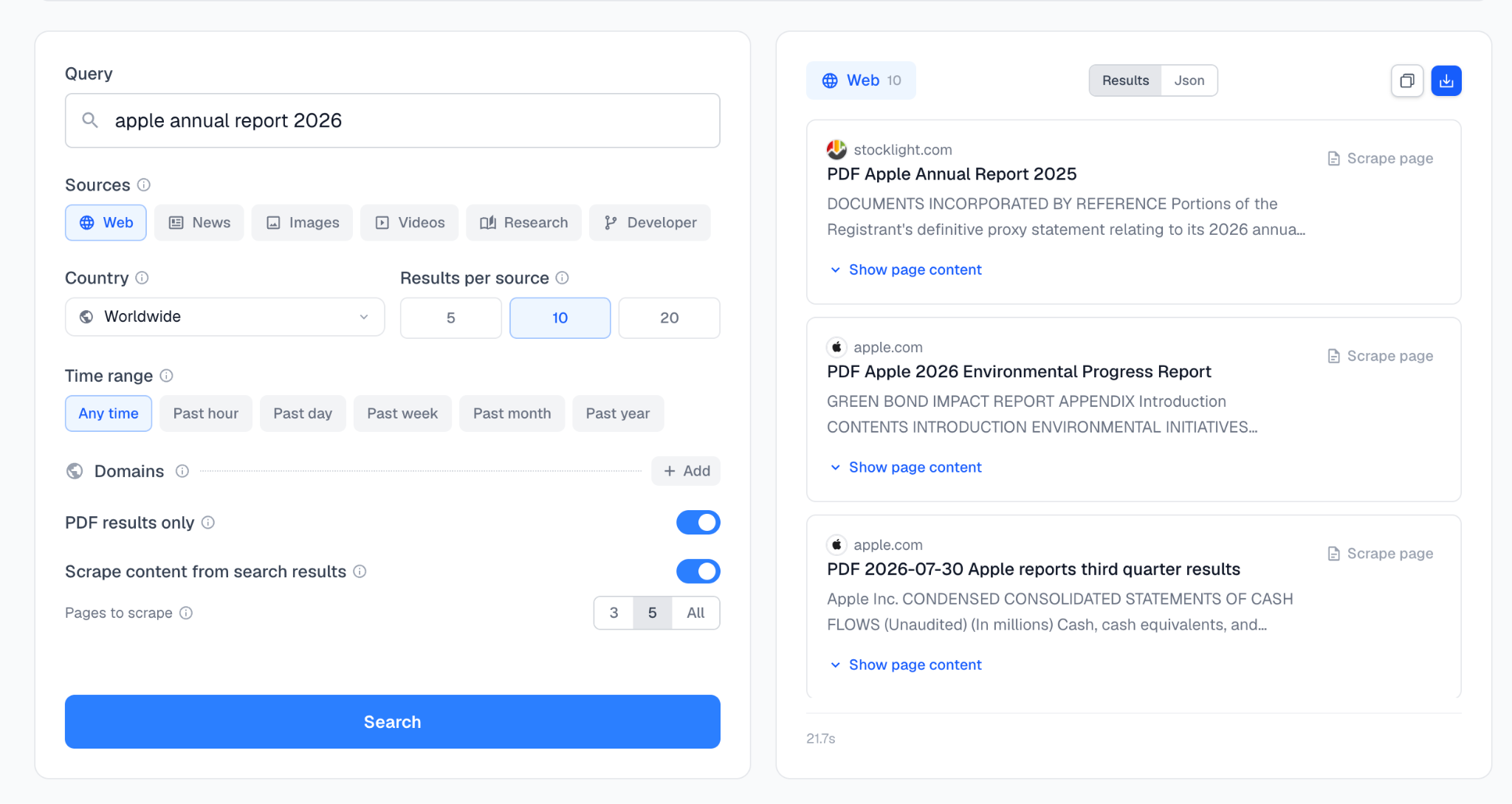Image resolution: width=1512 pixels, height=804 pixels.
Task: Turn off Scrape content from search results
Action: [698, 571]
